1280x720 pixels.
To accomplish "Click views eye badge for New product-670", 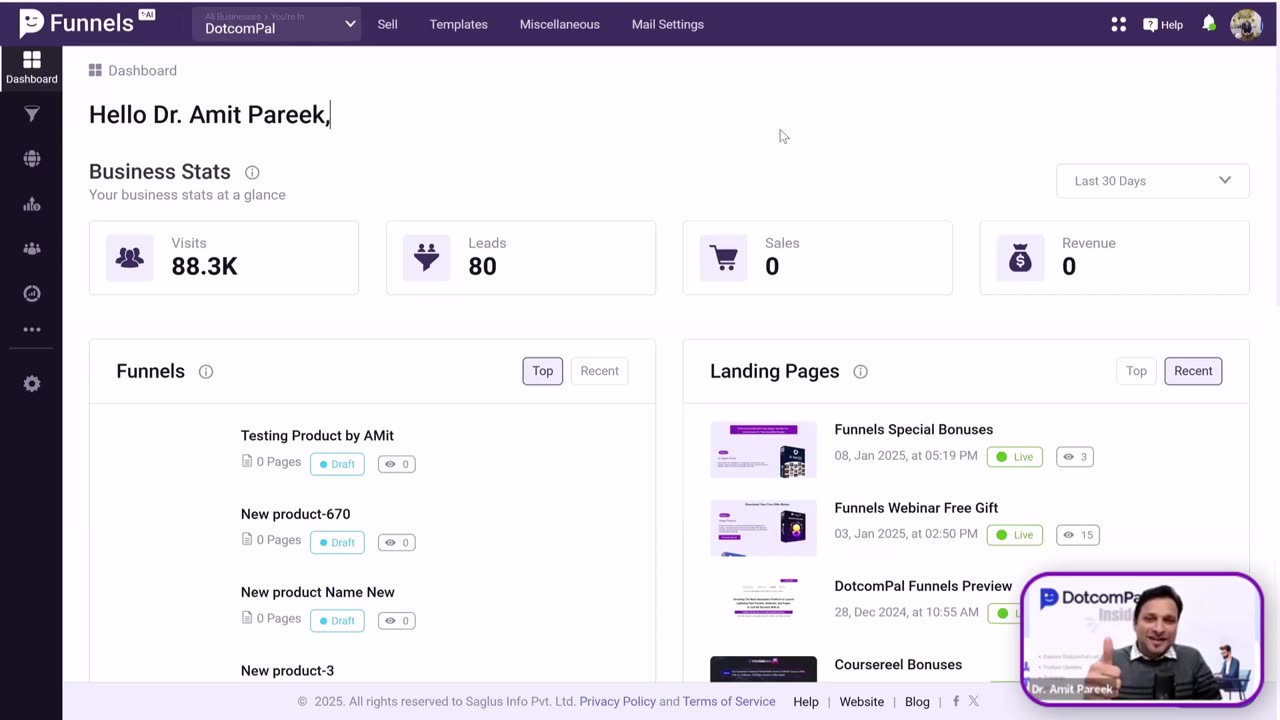I will tap(396, 542).
